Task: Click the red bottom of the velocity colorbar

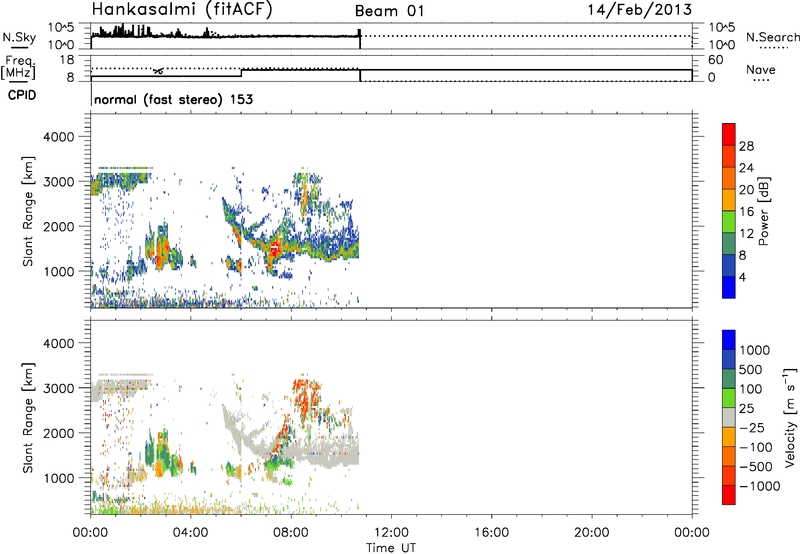Action: point(729,495)
